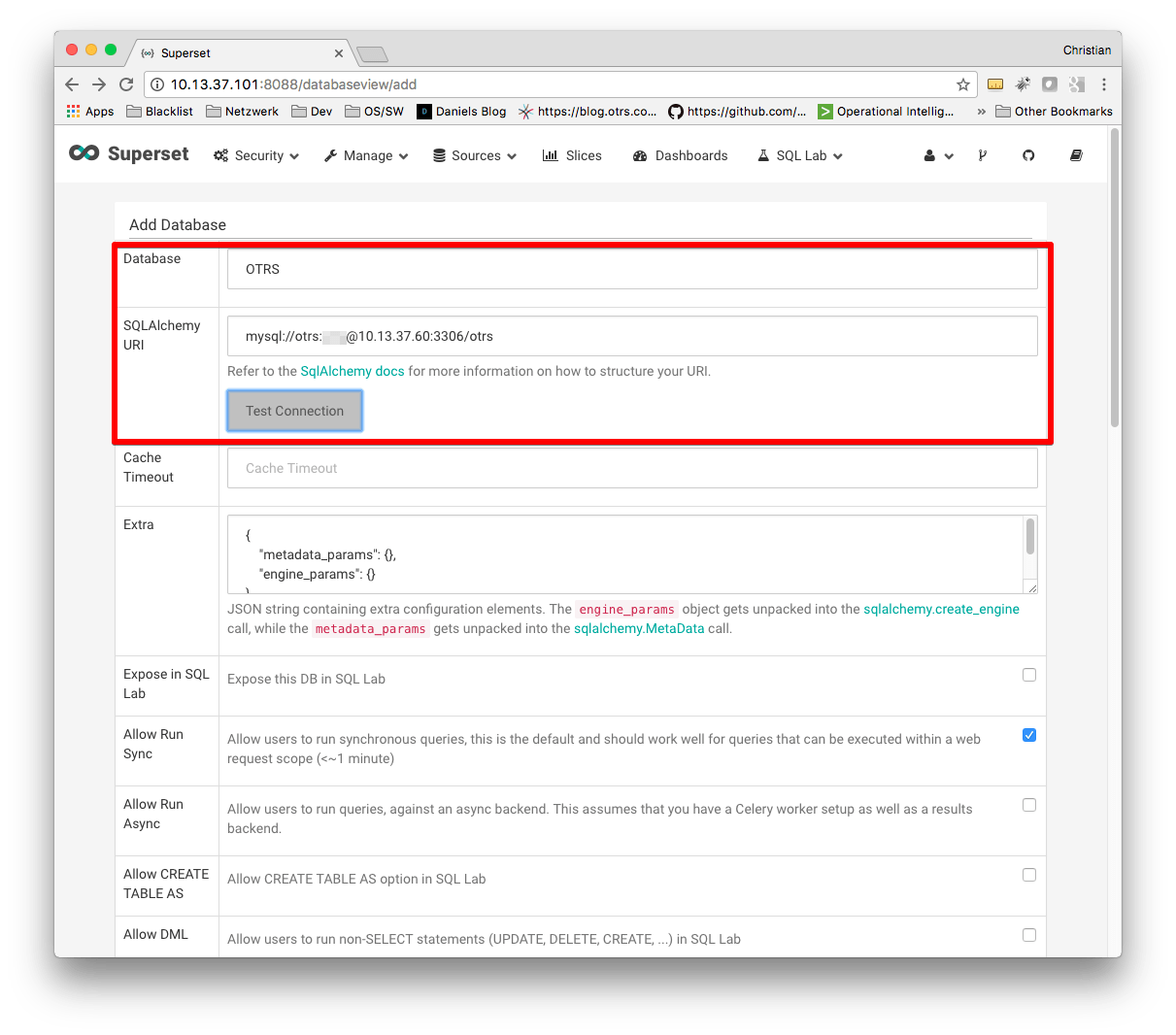Close the Superset browser tab
This screenshot has width=1176, height=1035.
(339, 53)
